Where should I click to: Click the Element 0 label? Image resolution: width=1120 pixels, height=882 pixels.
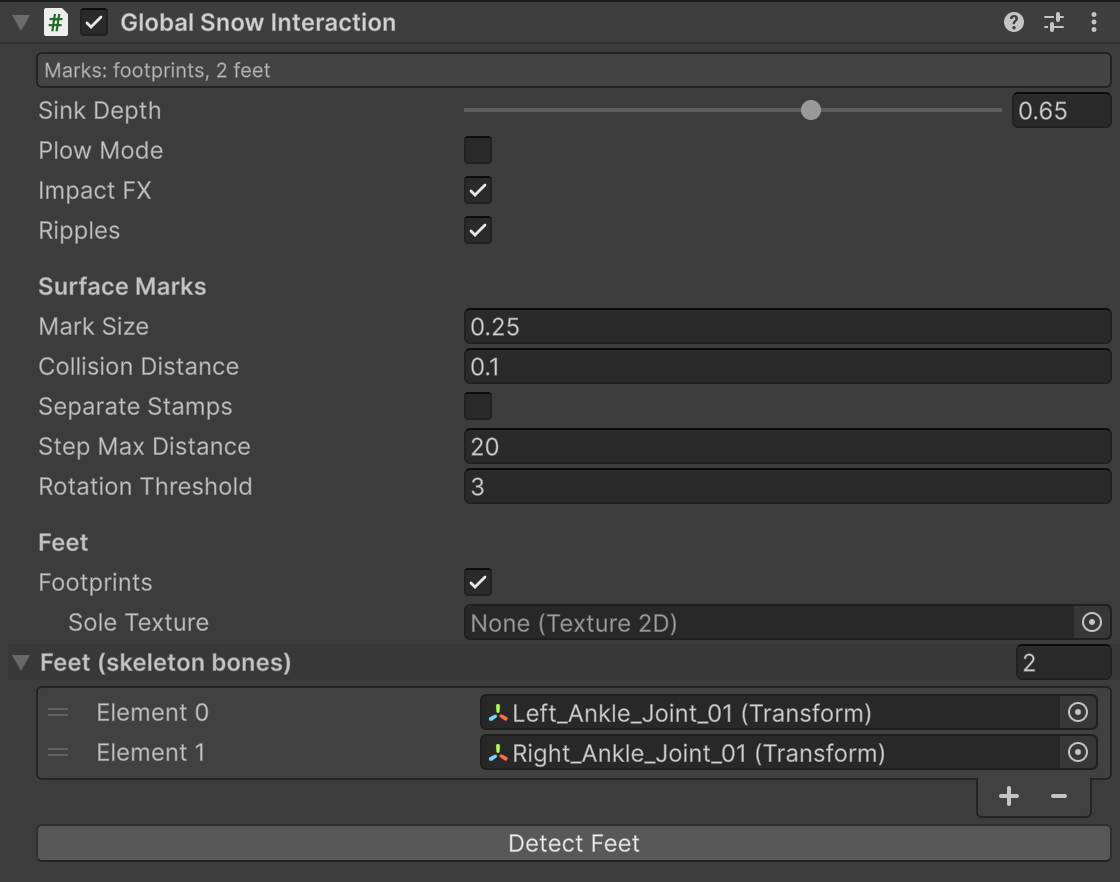tap(152, 712)
